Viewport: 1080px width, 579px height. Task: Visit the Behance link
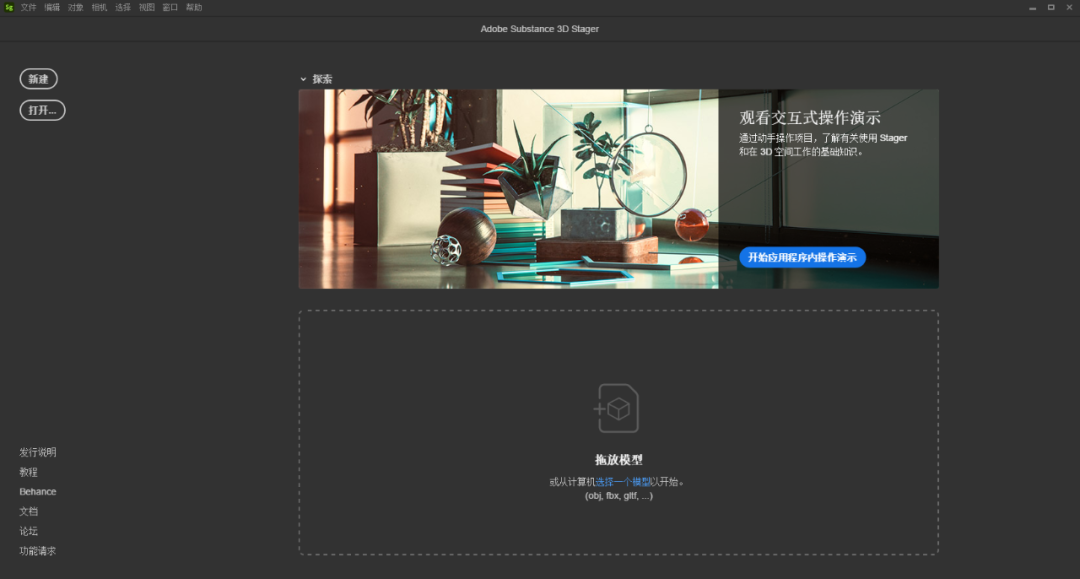pos(38,492)
